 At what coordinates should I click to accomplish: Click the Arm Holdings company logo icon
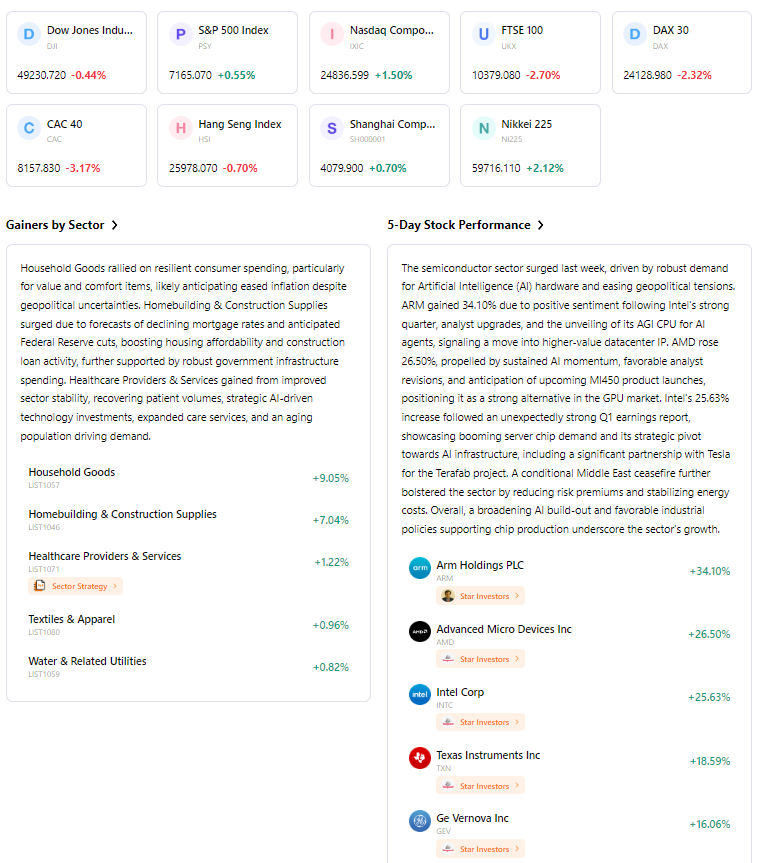[420, 567]
